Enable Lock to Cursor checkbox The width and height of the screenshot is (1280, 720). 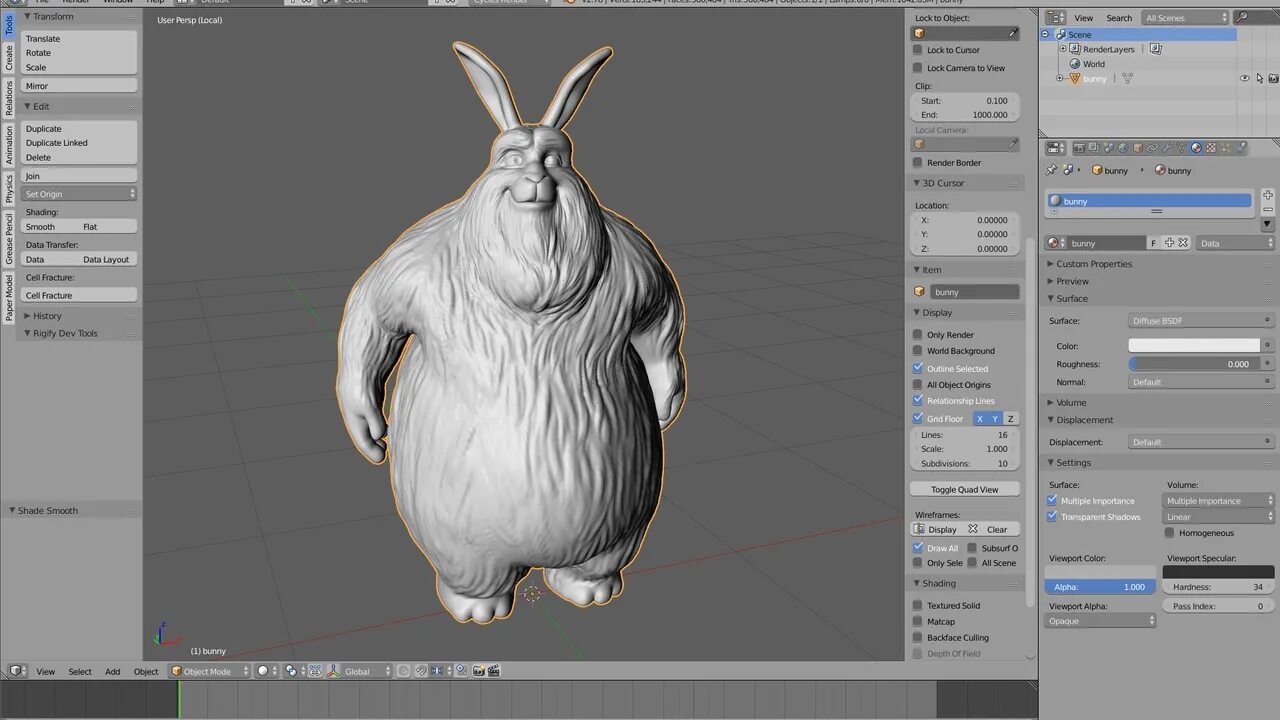pyautogui.click(x=918, y=50)
